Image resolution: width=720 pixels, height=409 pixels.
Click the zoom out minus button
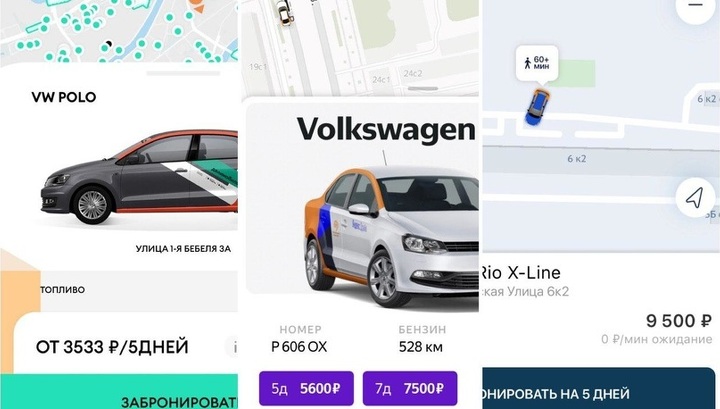pos(696,6)
